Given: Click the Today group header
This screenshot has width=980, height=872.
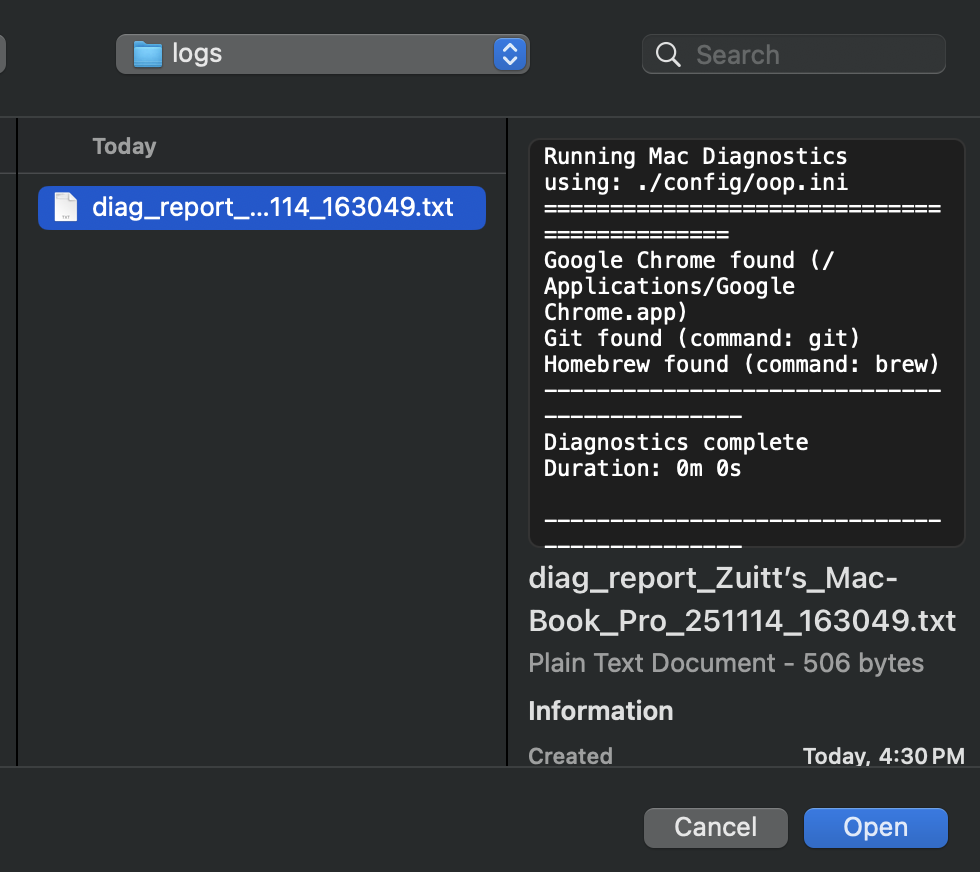Looking at the screenshot, I should coord(124,146).
